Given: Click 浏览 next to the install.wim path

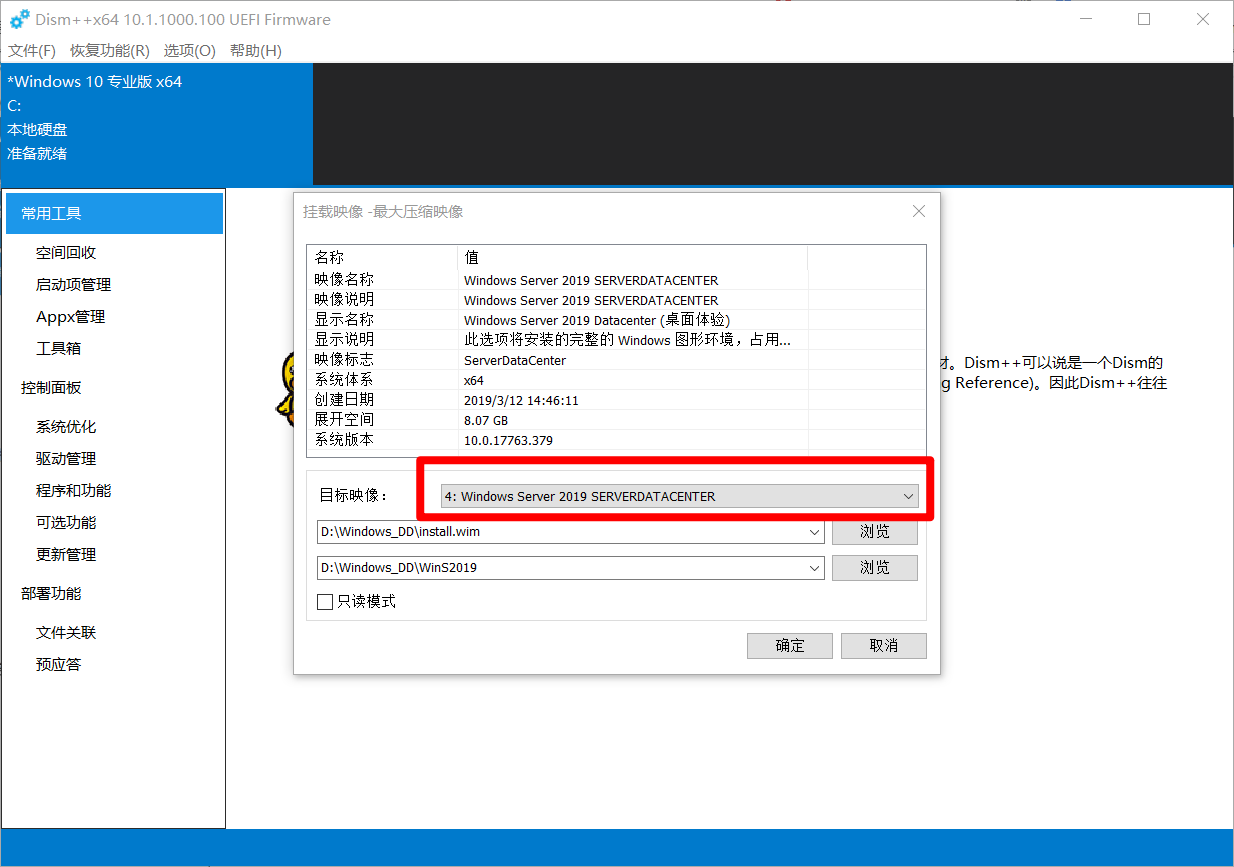Looking at the screenshot, I should point(874,532).
